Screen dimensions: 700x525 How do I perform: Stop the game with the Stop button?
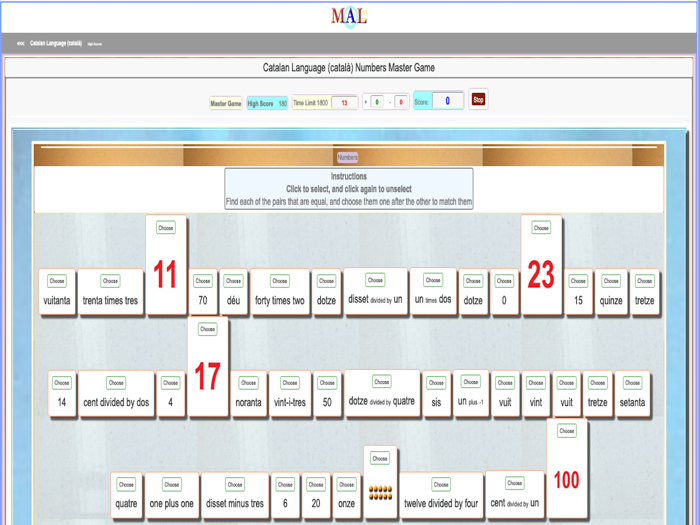[x=478, y=100]
